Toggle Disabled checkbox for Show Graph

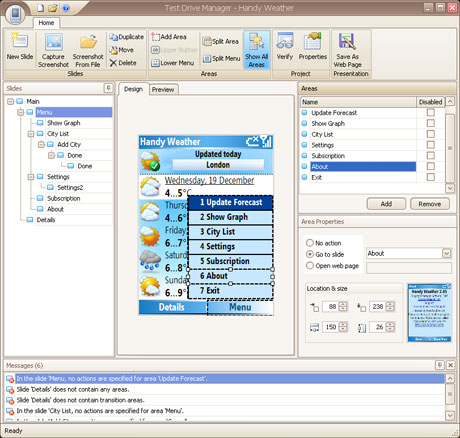(431, 123)
